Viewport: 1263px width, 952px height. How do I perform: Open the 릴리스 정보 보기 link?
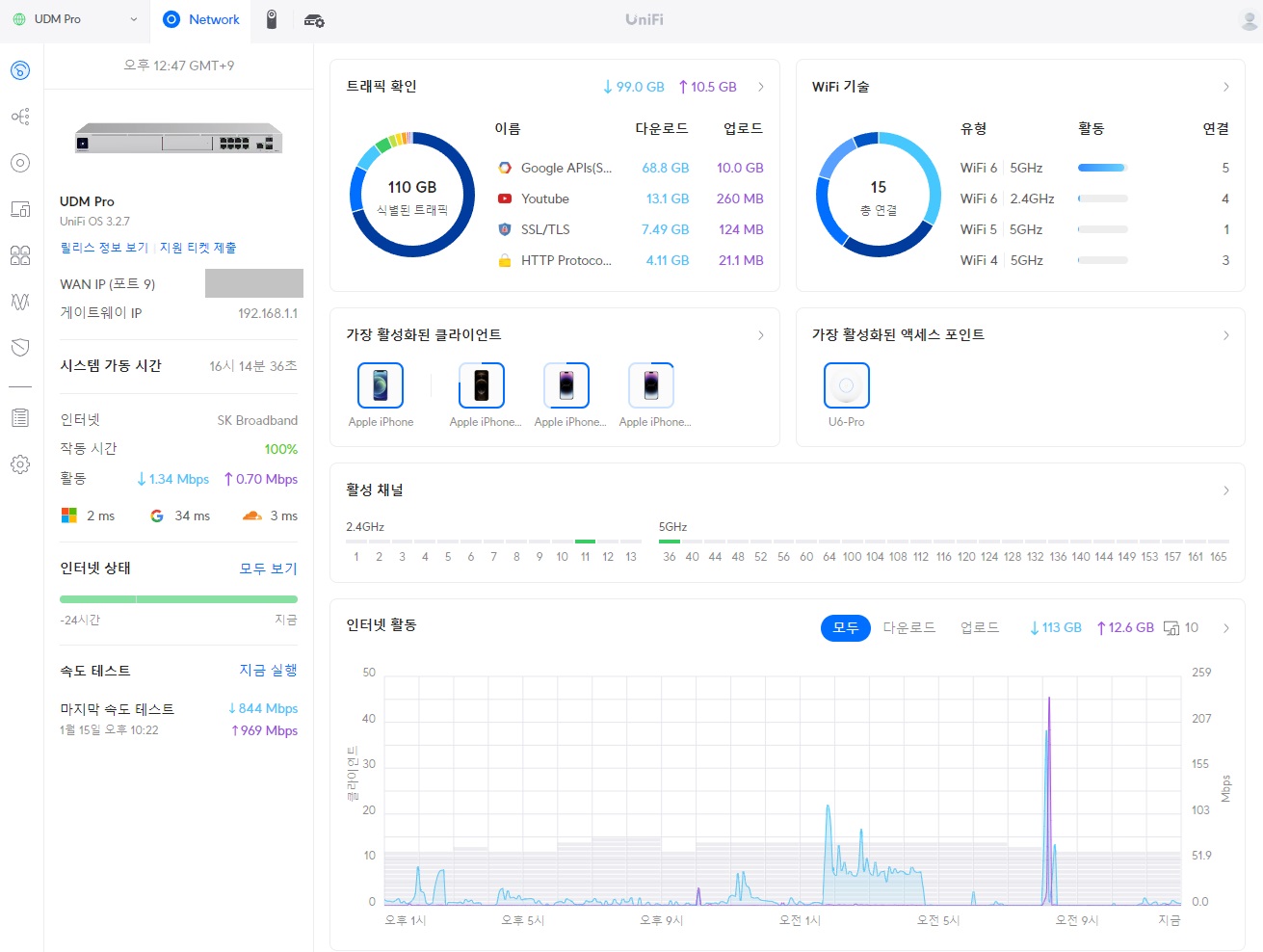[x=104, y=248]
